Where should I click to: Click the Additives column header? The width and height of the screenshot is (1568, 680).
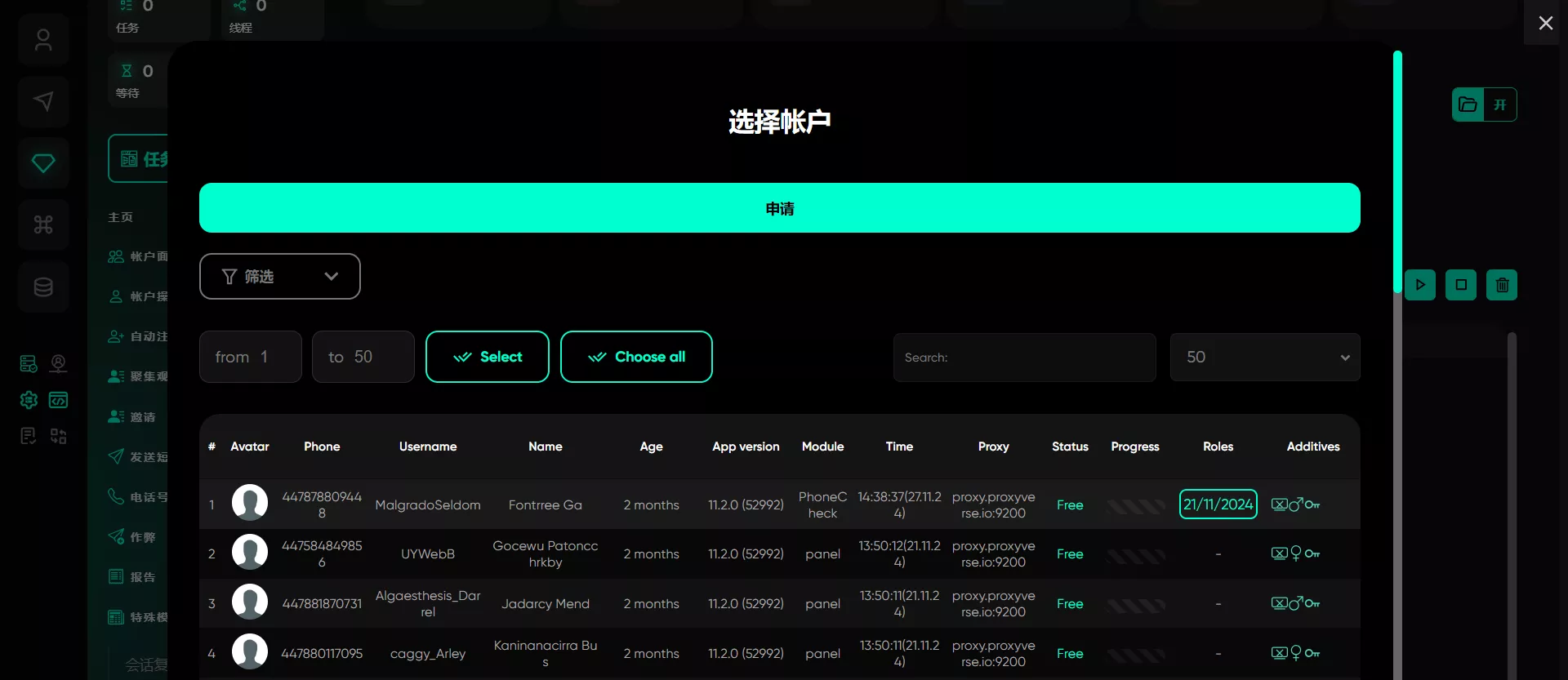tap(1313, 447)
